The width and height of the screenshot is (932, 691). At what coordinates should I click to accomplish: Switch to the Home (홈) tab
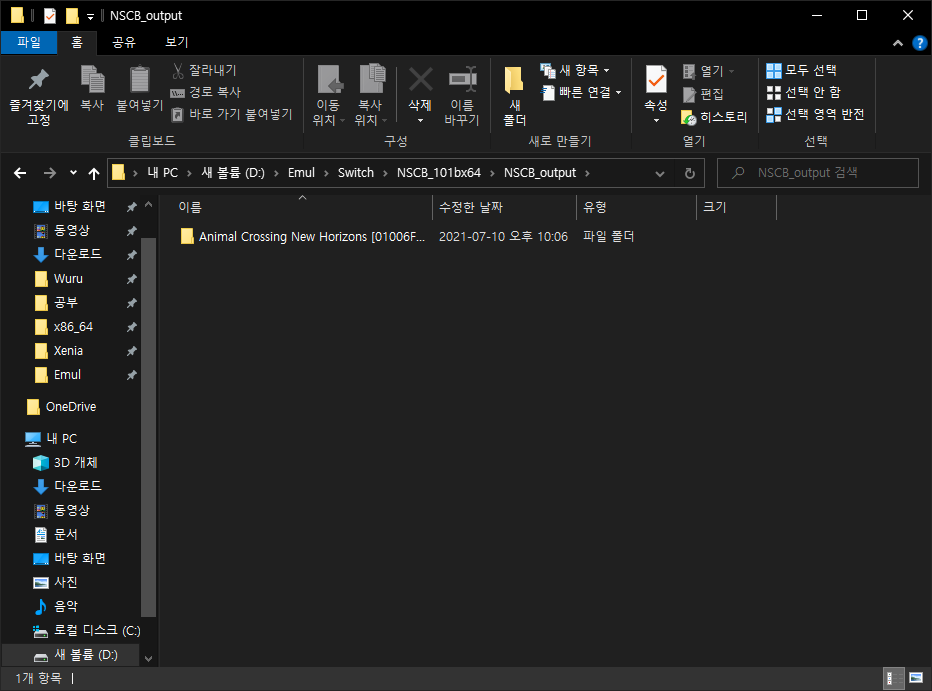(77, 42)
